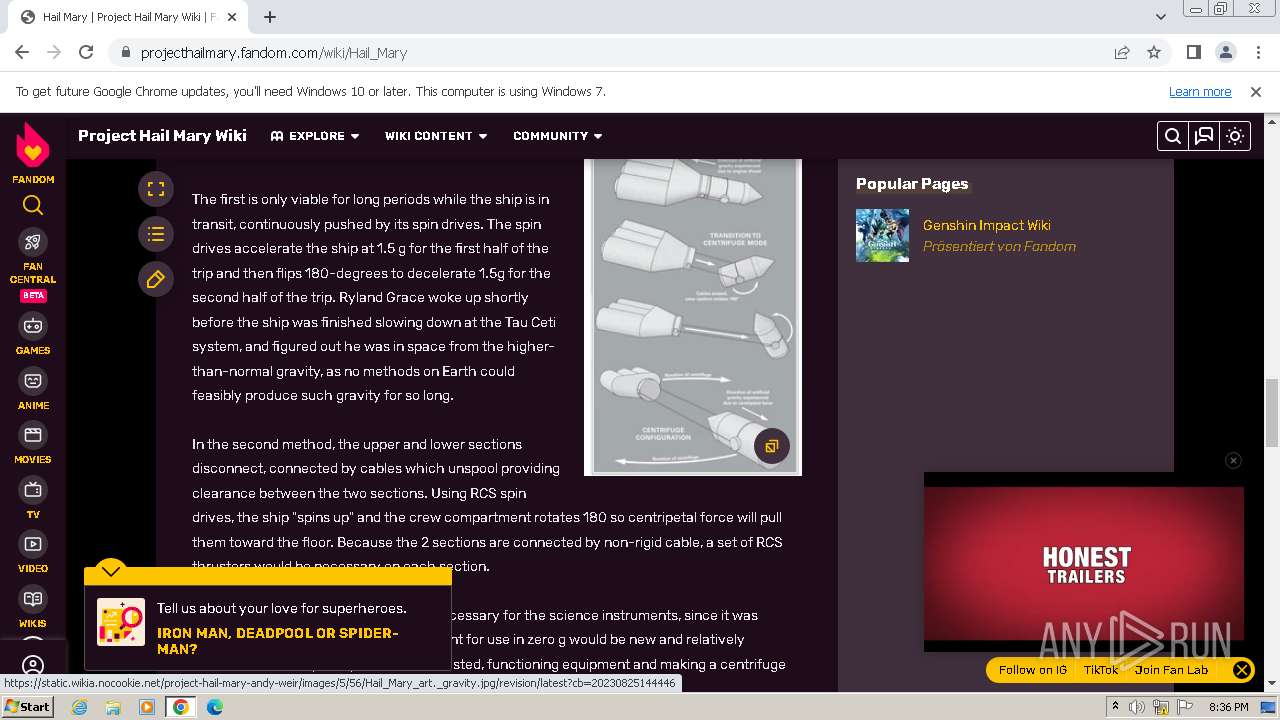Open Microsoft Edge from taskbar
This screenshot has width=1280, height=720.
tap(215, 707)
